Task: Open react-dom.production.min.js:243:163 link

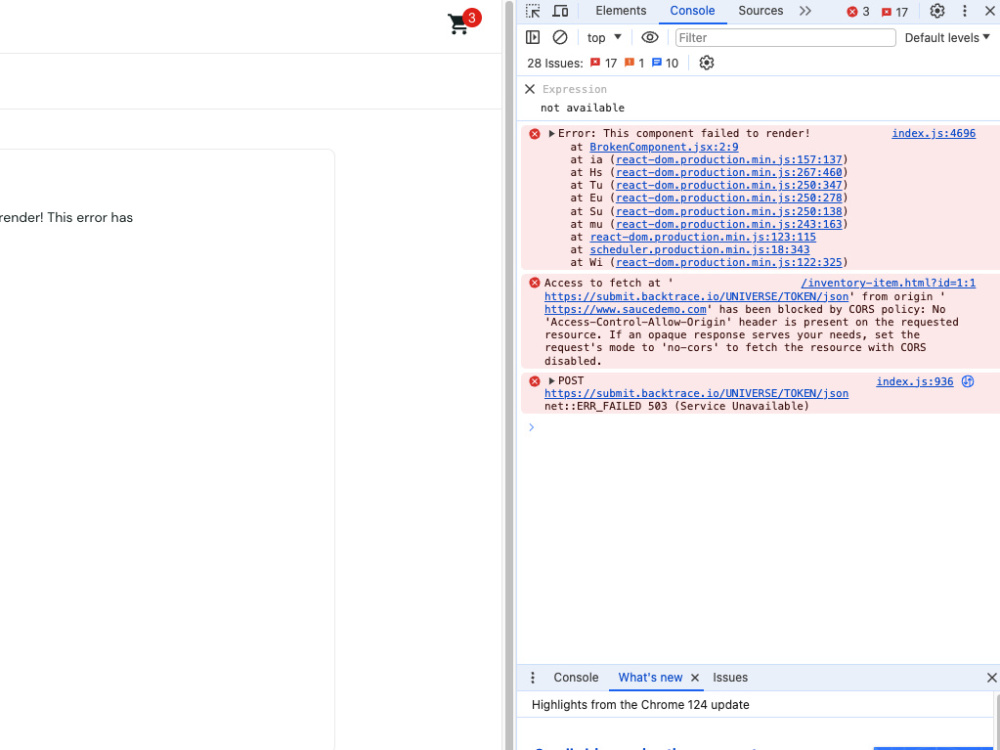Action: (x=729, y=224)
